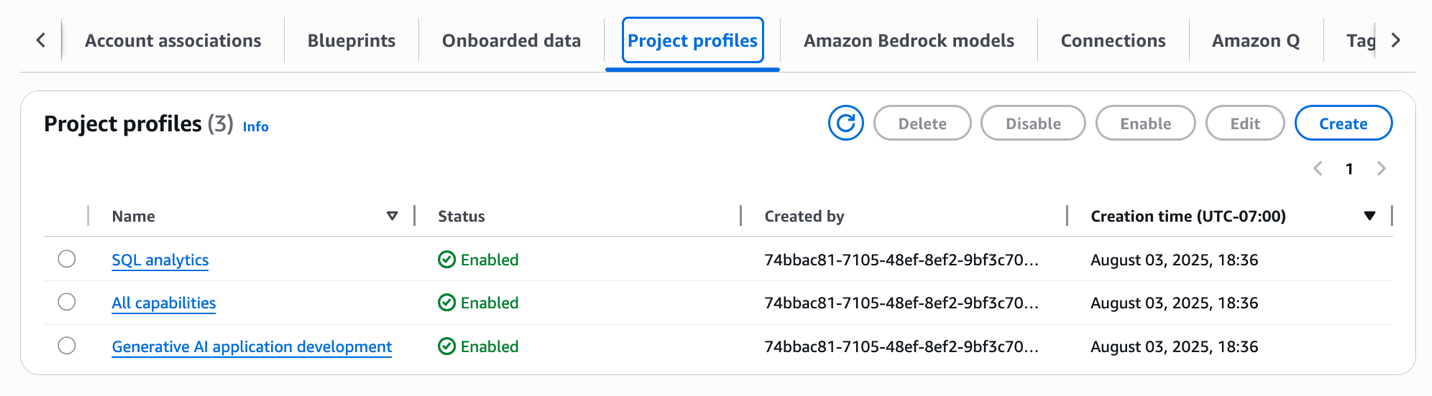
Task: Select page number 1 in pagination
Action: 1349,169
